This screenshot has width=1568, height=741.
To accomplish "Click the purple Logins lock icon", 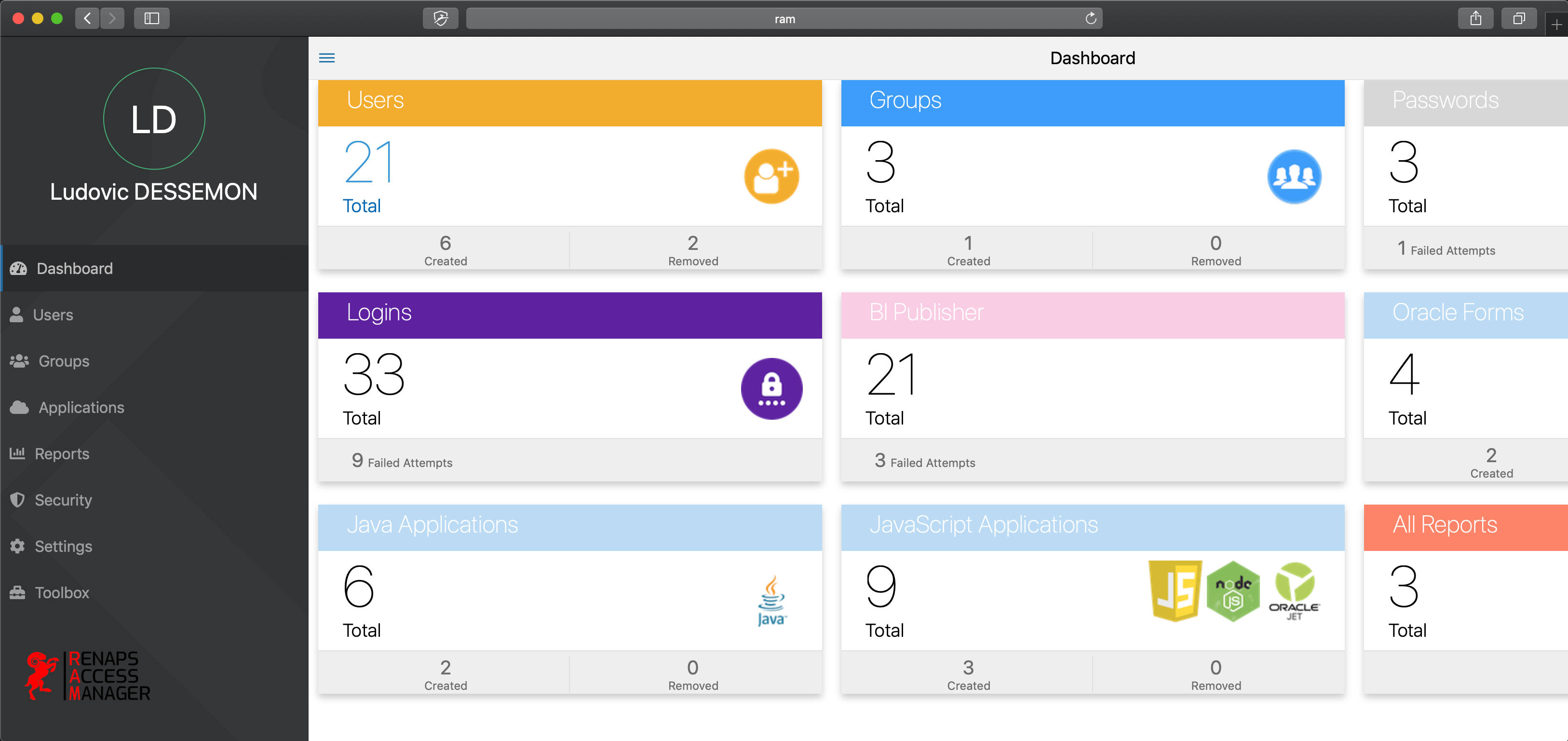I will click(x=771, y=388).
